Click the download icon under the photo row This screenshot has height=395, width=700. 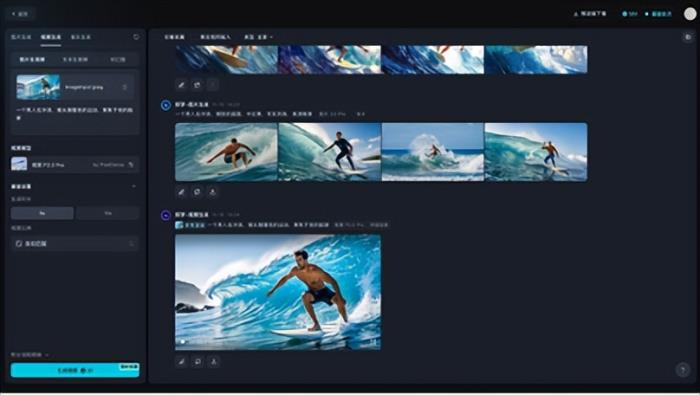213,192
